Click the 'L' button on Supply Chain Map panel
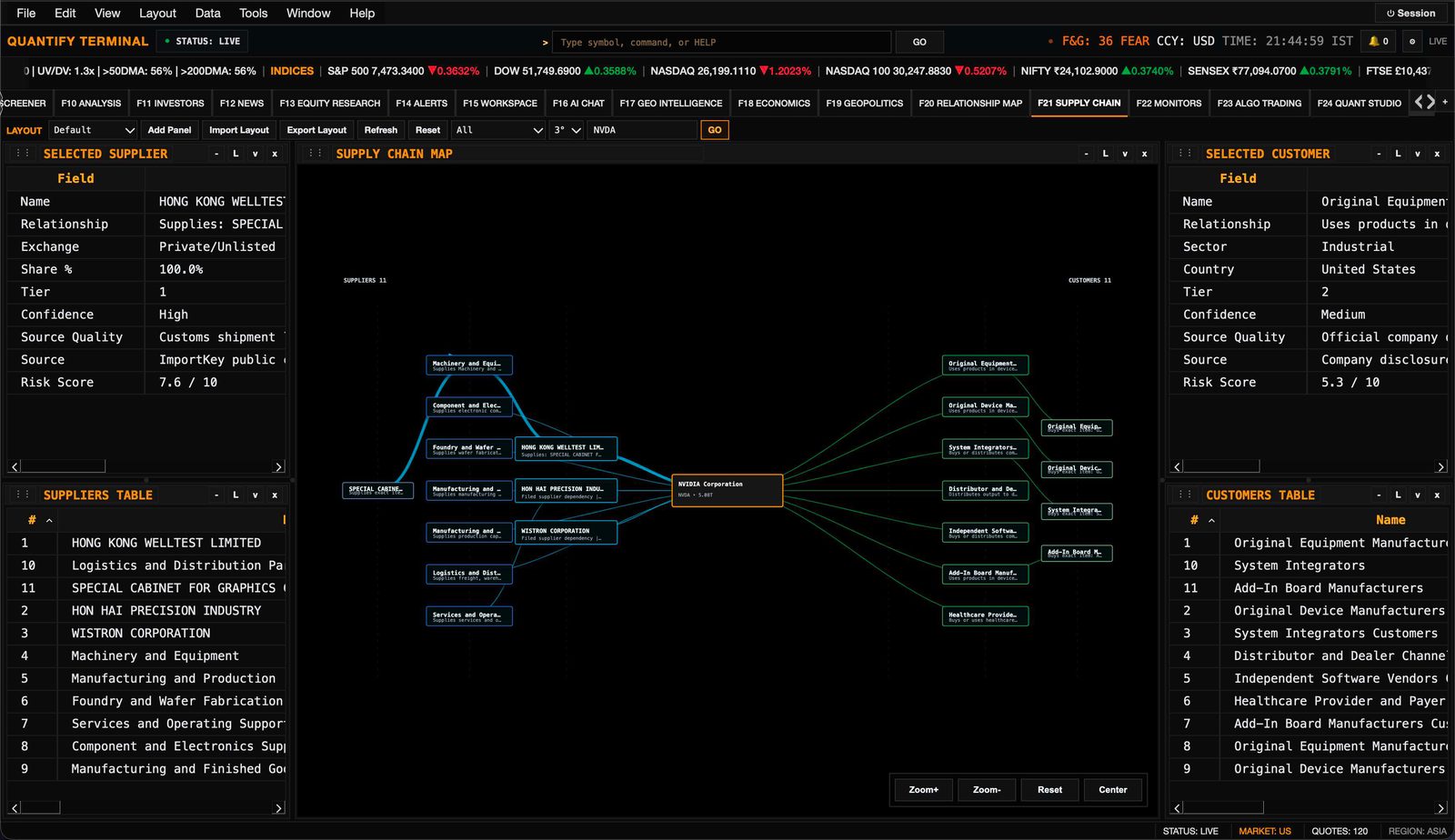Screen dimensions: 1455x840 tap(1106, 154)
